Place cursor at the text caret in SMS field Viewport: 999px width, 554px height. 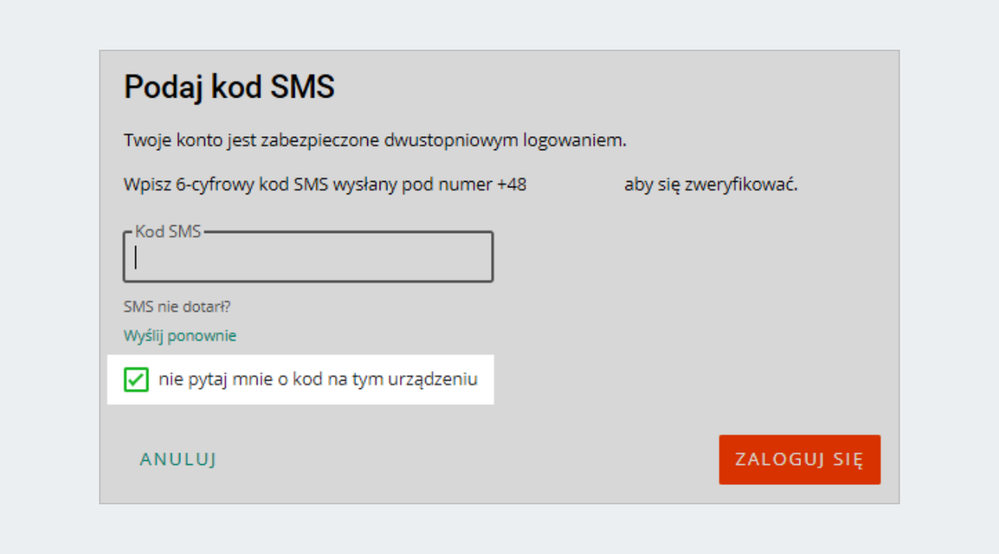tap(136, 258)
